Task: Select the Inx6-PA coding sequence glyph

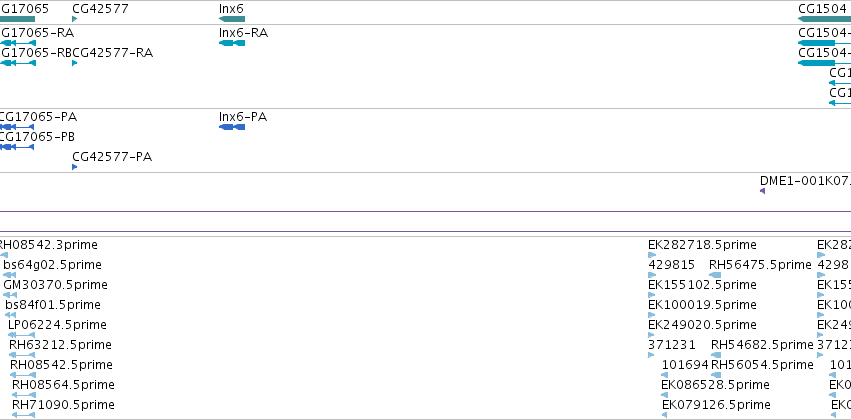Action: (x=232, y=127)
